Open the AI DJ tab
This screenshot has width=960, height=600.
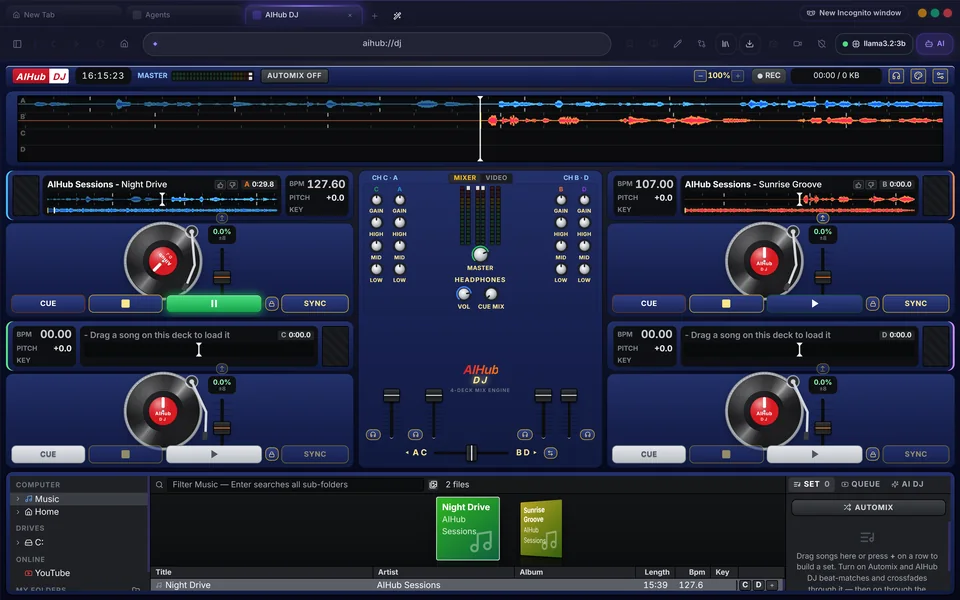pyautogui.click(x=907, y=484)
